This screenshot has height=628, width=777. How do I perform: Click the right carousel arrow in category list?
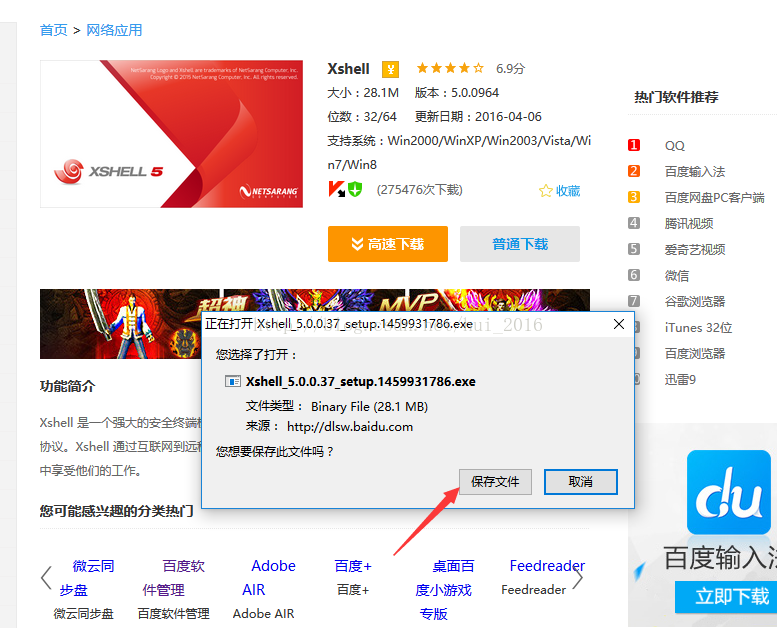[x=578, y=578]
